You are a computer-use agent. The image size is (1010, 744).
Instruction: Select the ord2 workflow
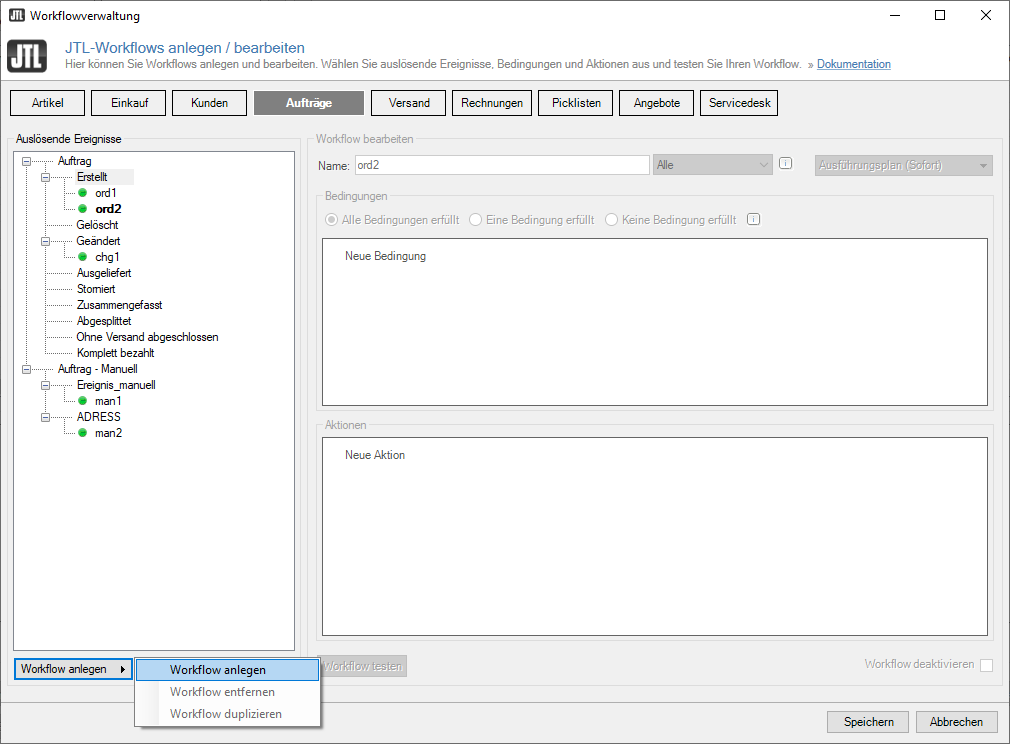coord(108,209)
